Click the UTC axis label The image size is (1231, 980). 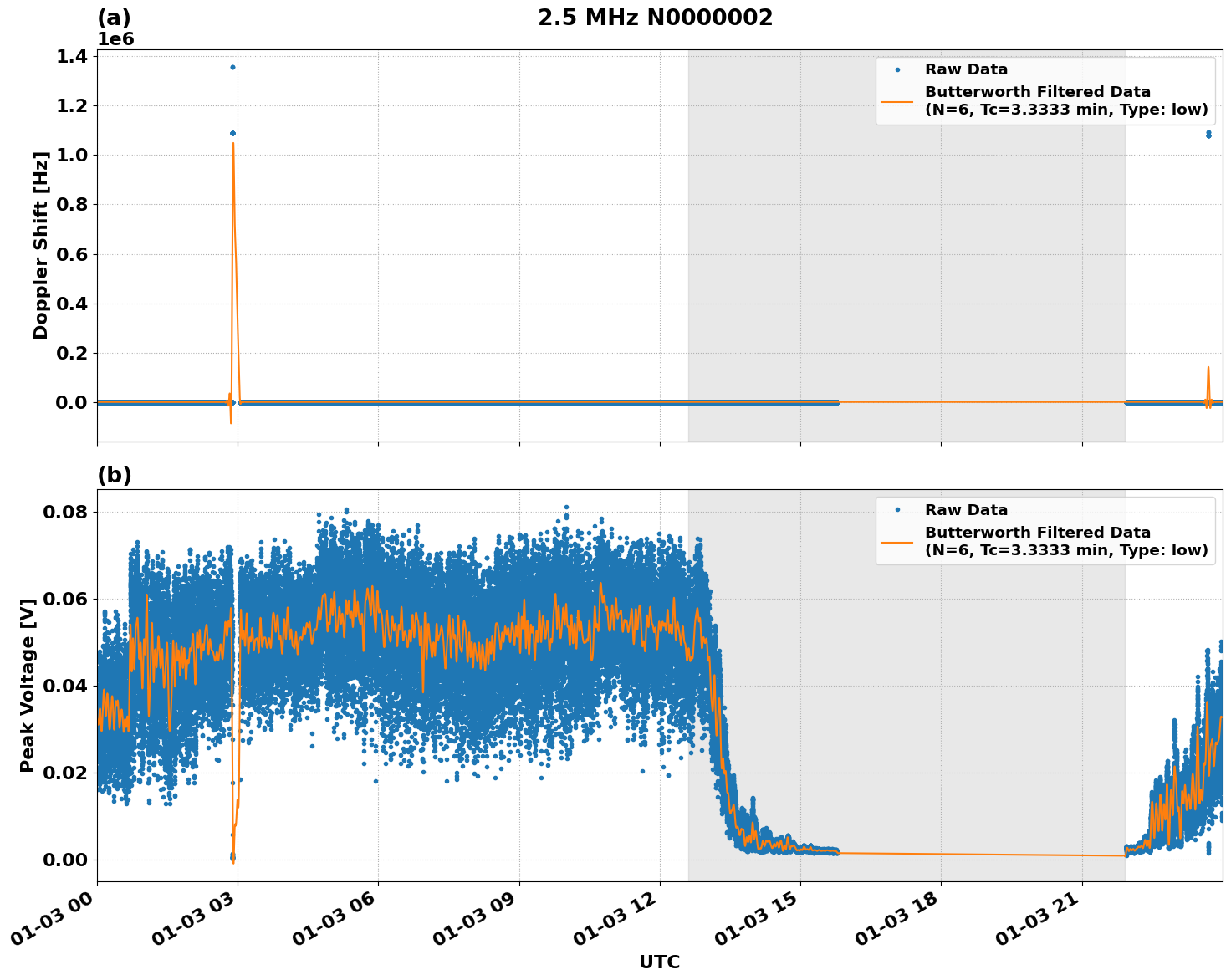click(x=658, y=962)
